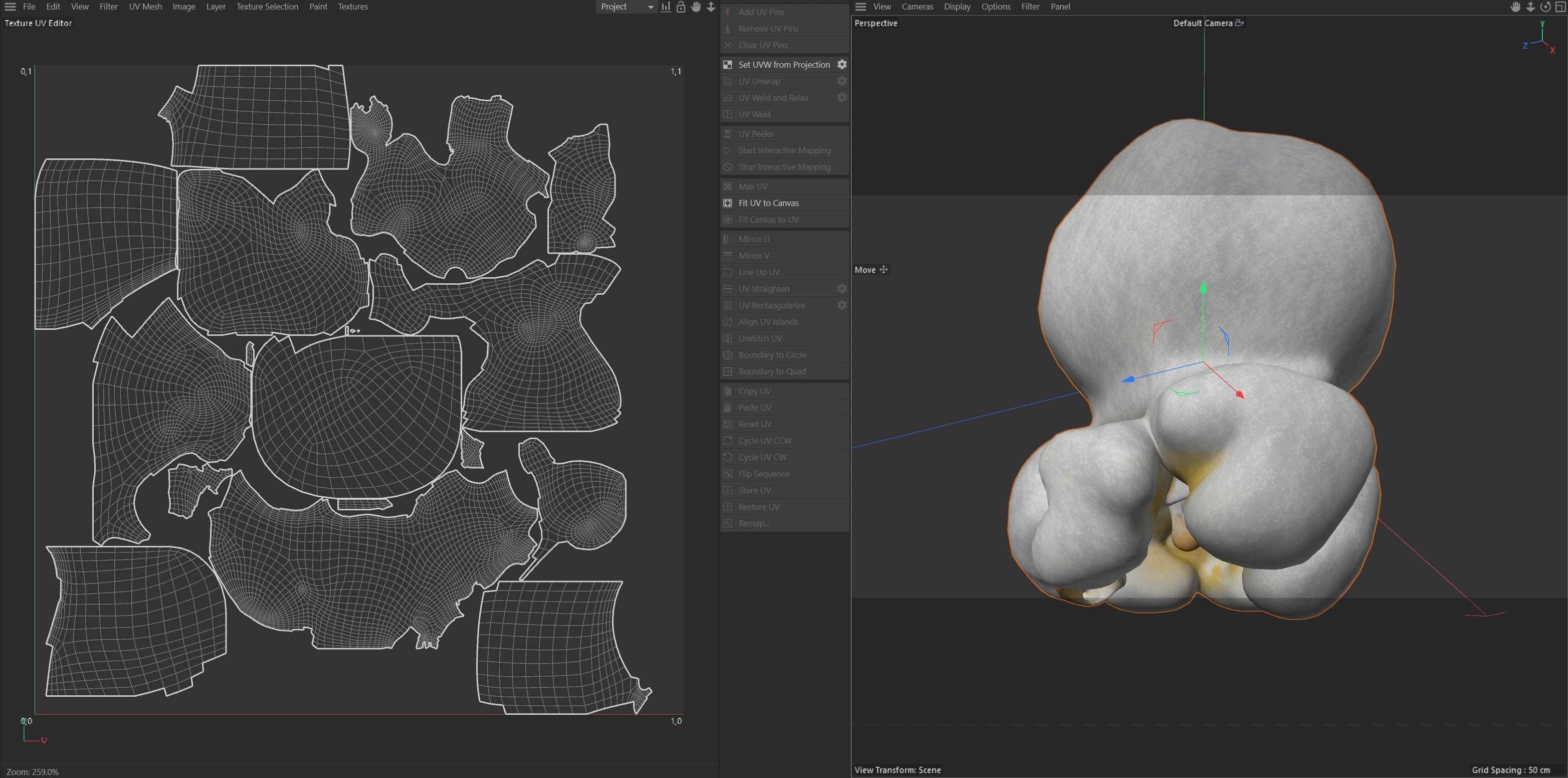Open settings gear for Set UVW from Projection
Screen dimensions: 1568x778
[x=842, y=65]
